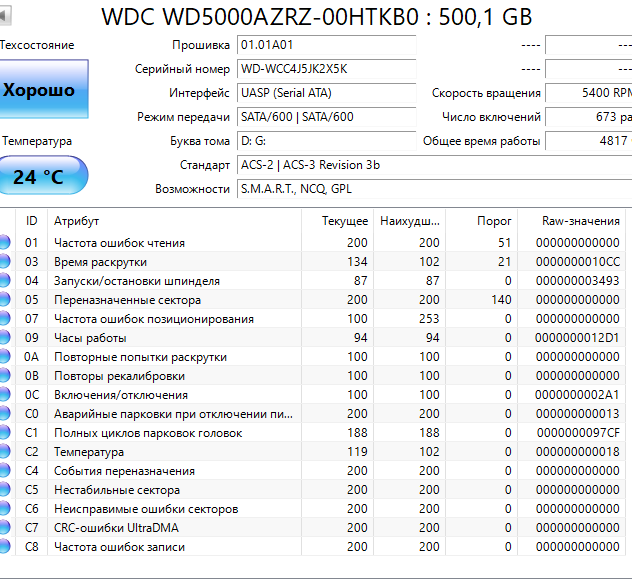Click the disk title WDC WD5000AZRZ-00HTKB0

click(318, 17)
